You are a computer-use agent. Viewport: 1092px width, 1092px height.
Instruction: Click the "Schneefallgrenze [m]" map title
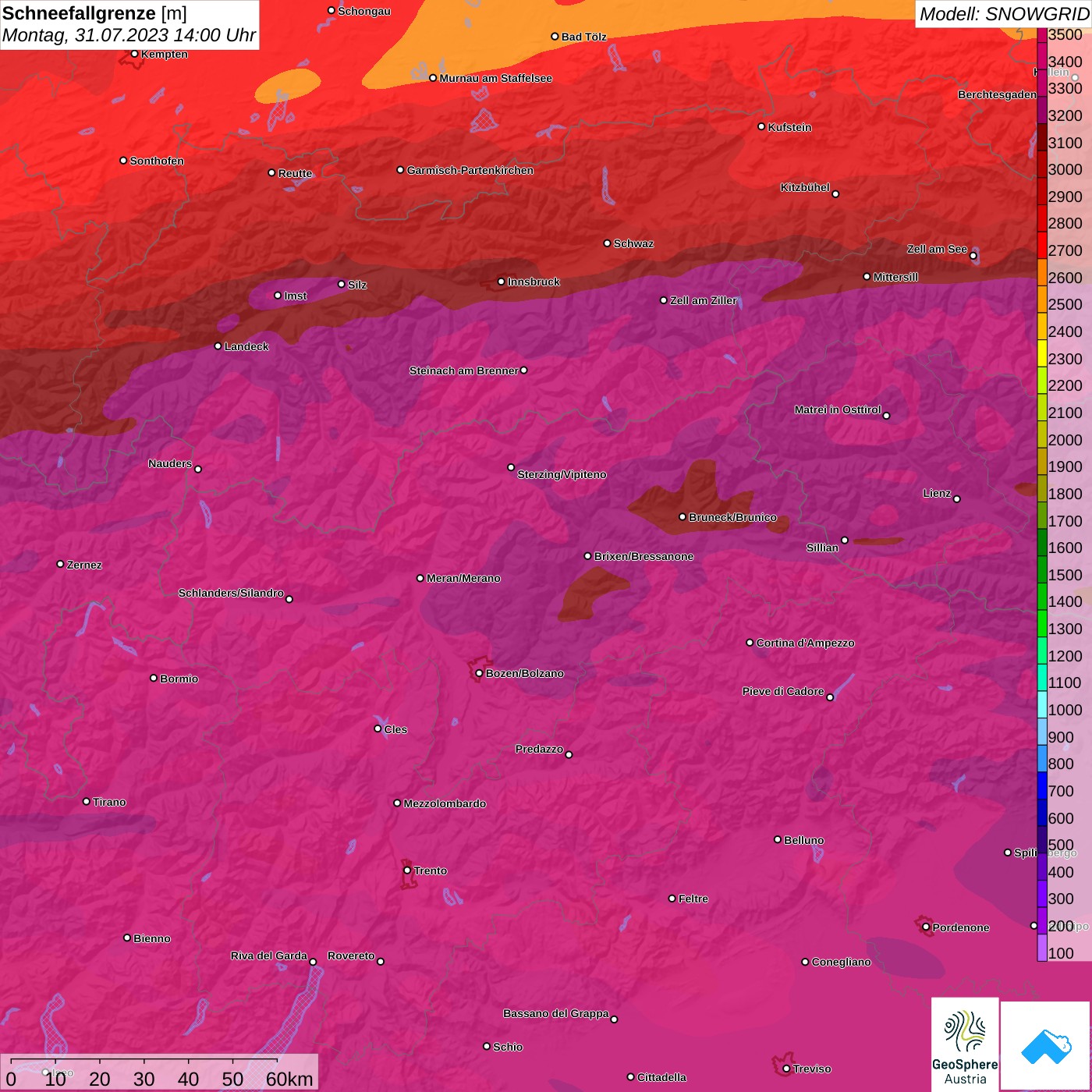pyautogui.click(x=94, y=14)
